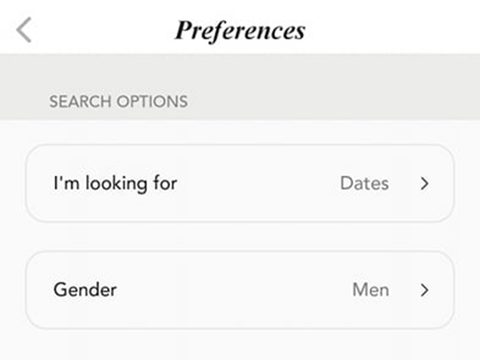Click the Preferences title text
The width and height of the screenshot is (480, 360).
[240, 31]
